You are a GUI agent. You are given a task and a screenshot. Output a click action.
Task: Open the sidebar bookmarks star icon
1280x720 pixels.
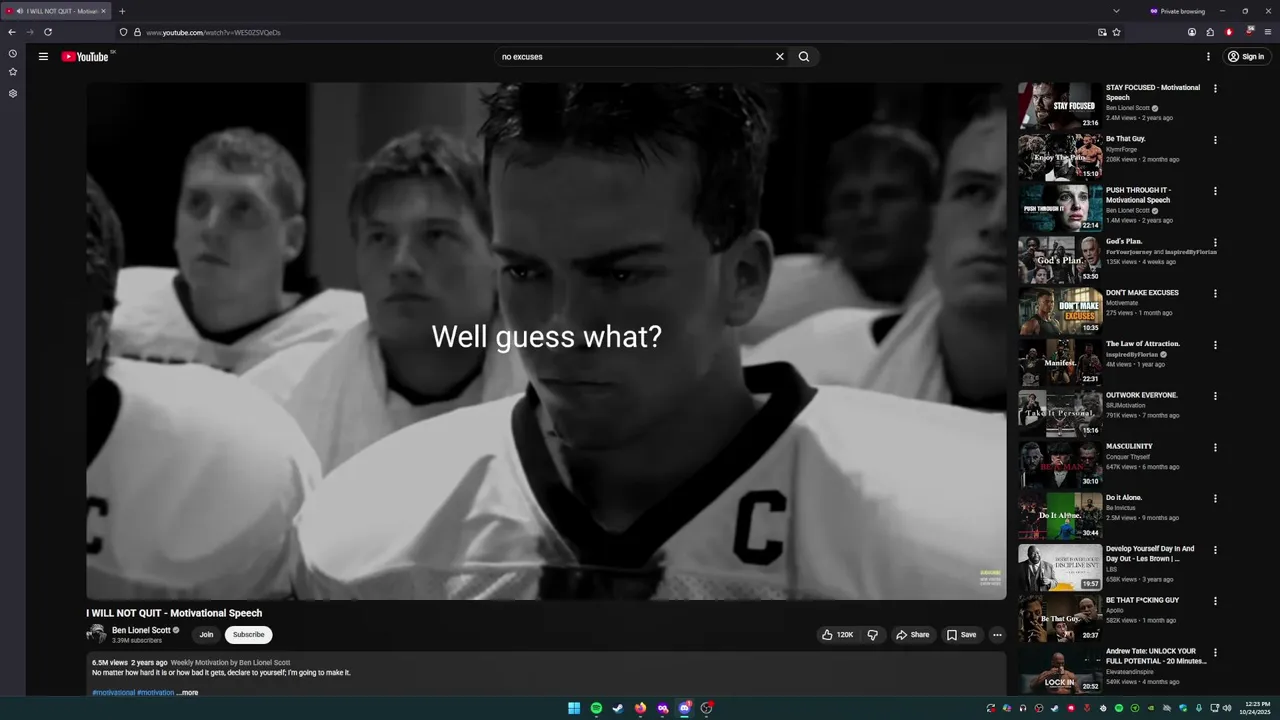tap(13, 72)
